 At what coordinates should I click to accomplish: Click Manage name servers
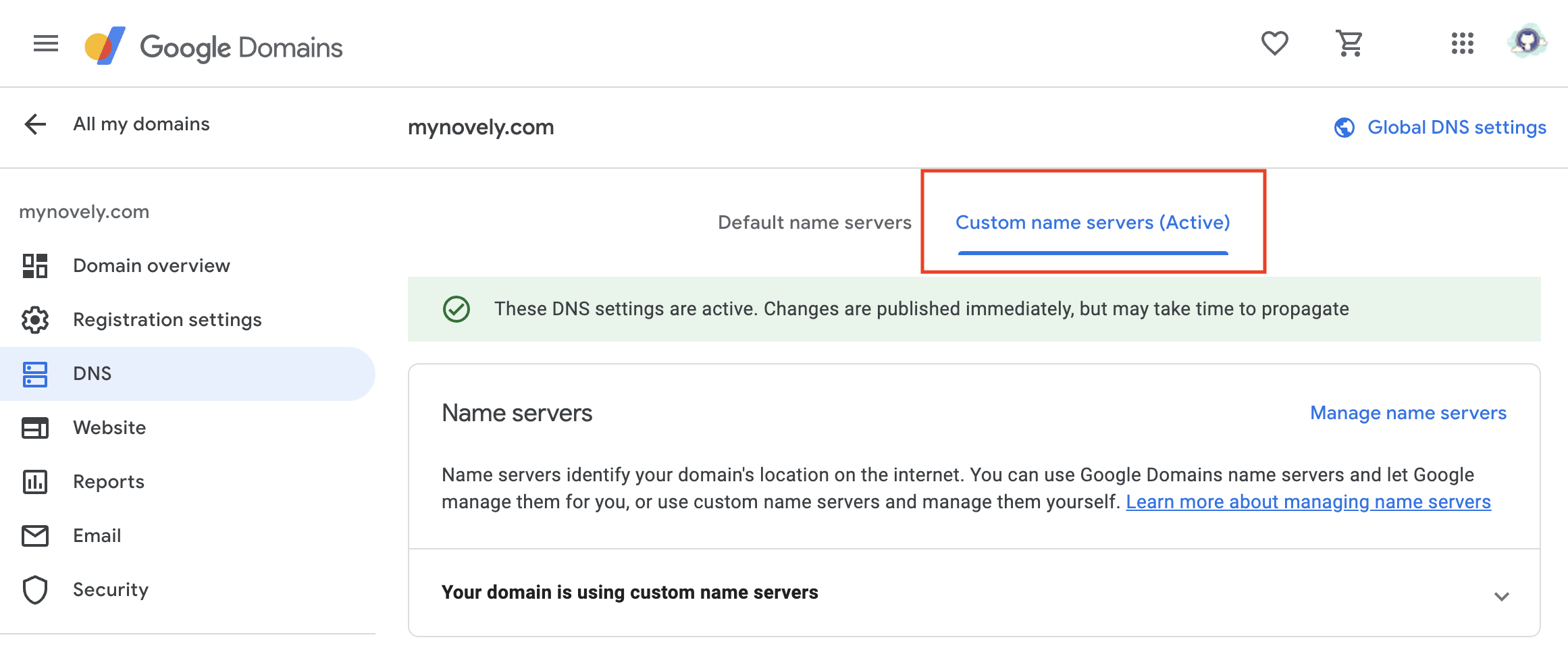(x=1408, y=412)
